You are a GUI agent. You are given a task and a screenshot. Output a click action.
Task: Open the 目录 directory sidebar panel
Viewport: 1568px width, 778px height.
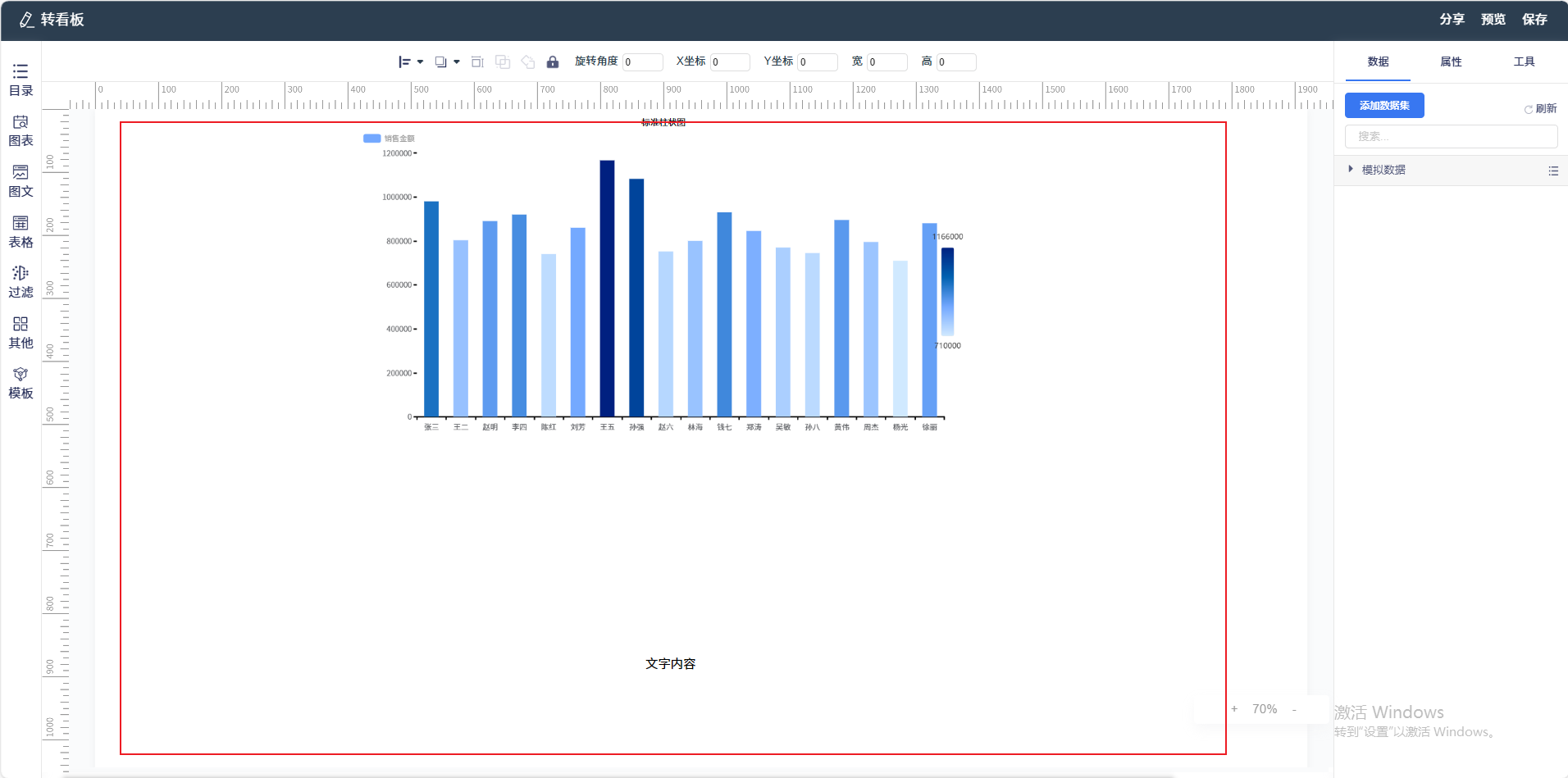[21, 80]
